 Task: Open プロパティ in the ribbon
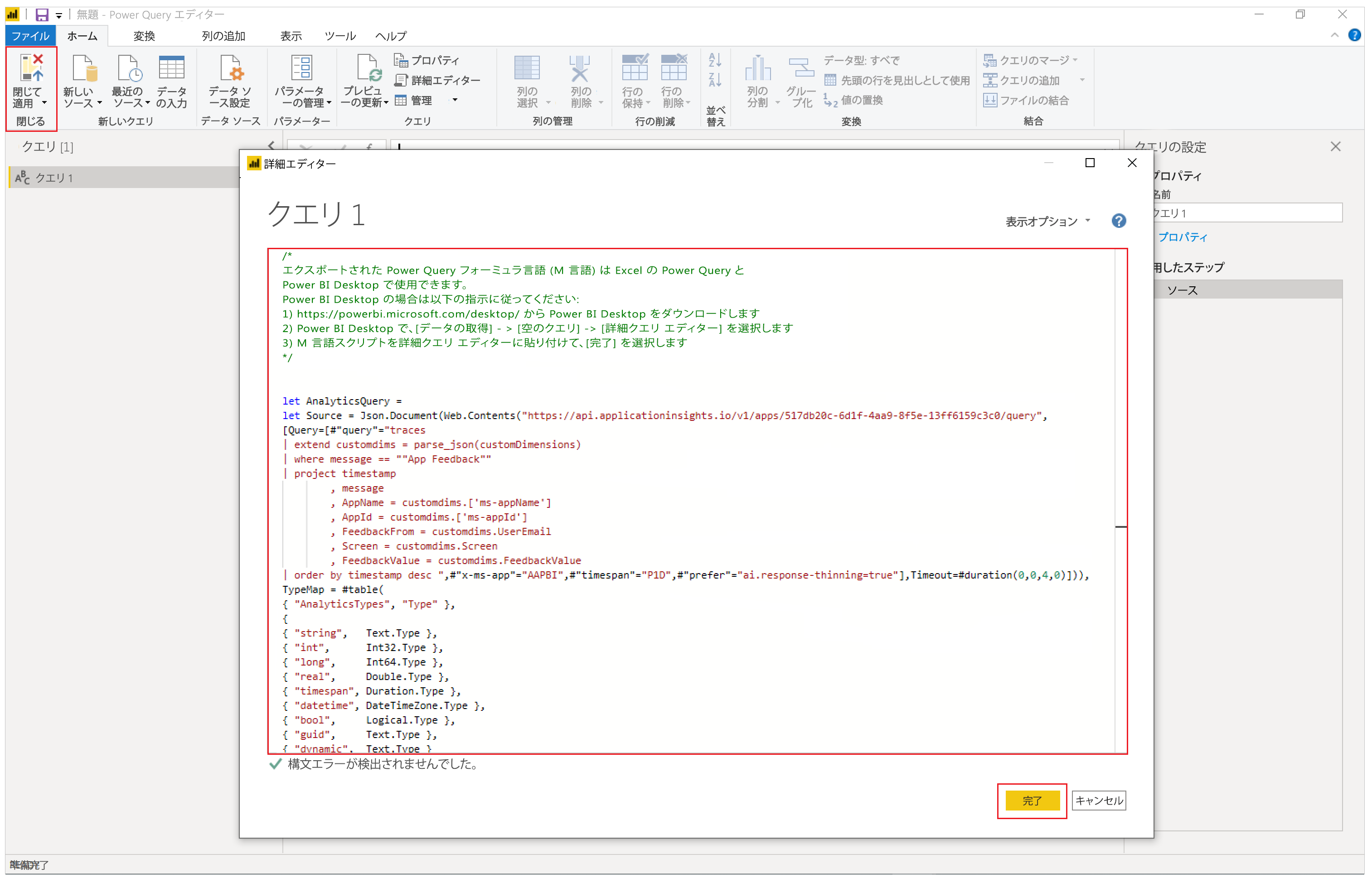coord(427,60)
